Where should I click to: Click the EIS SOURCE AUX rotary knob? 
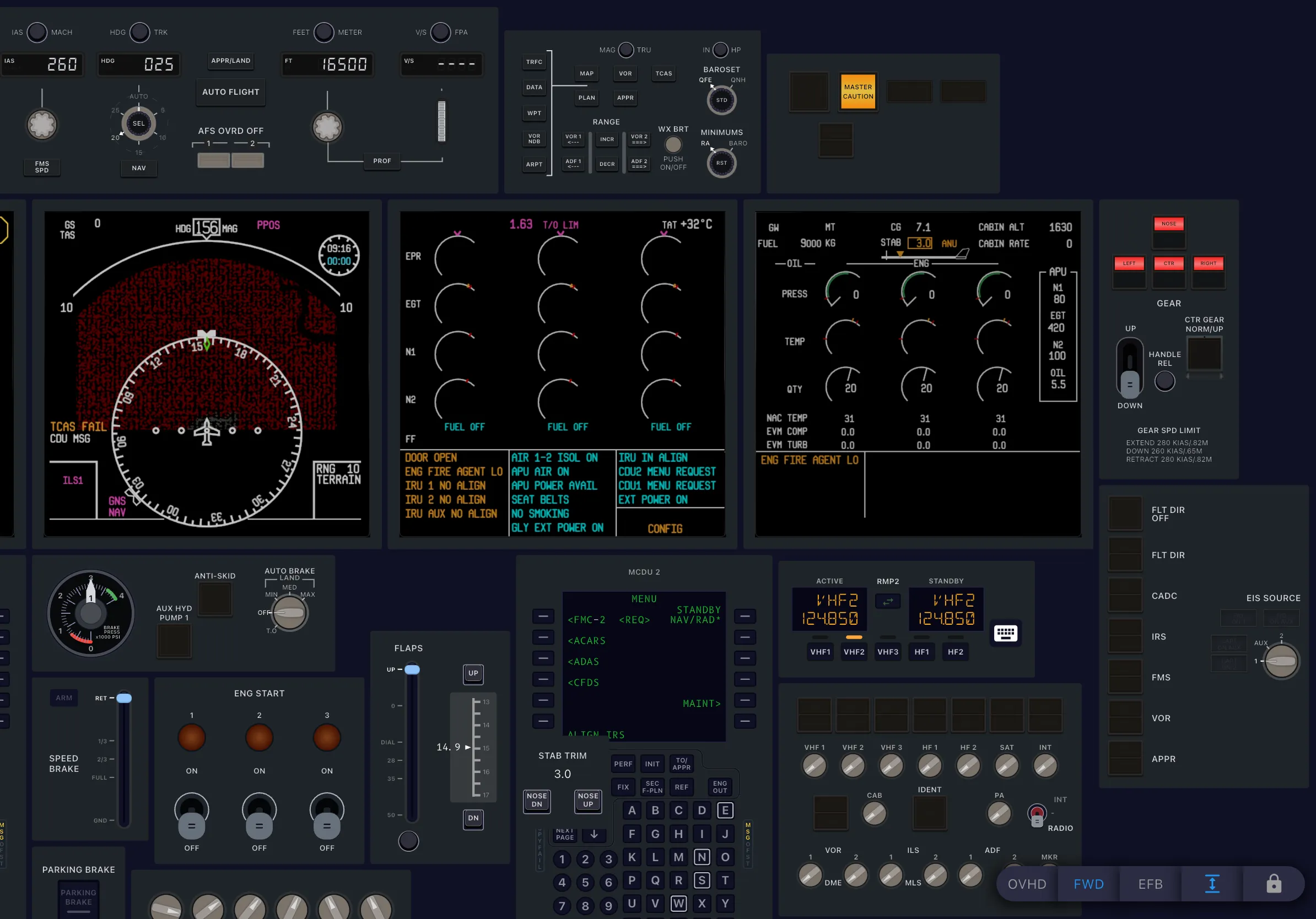pyautogui.click(x=1281, y=661)
